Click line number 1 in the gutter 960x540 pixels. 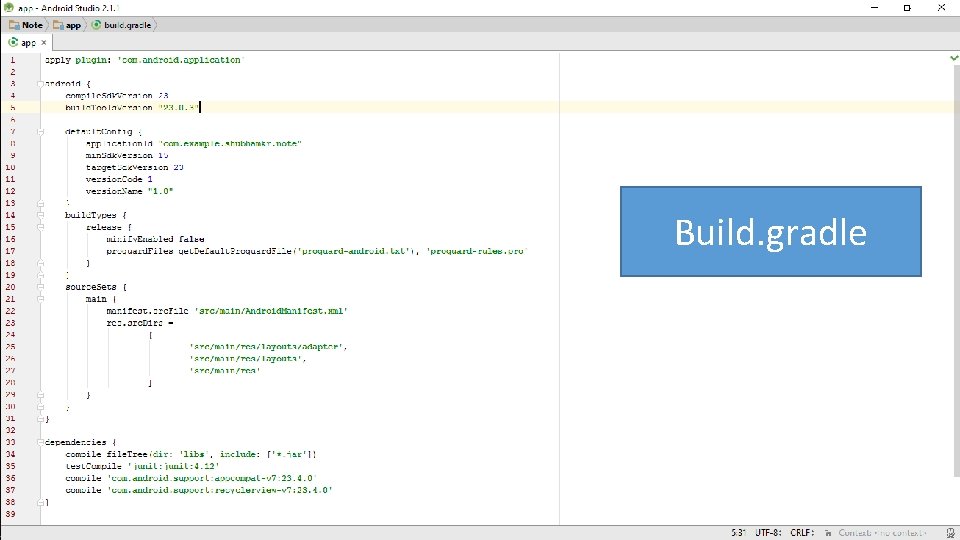click(x=12, y=60)
